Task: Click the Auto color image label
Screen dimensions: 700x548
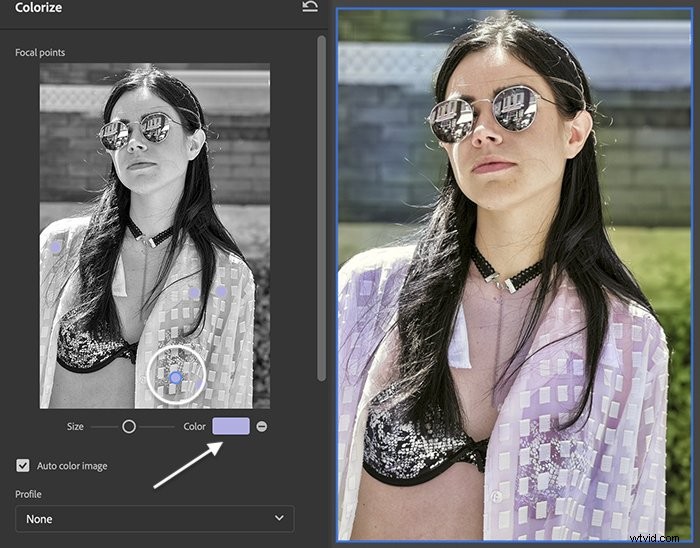Action: coord(72,466)
